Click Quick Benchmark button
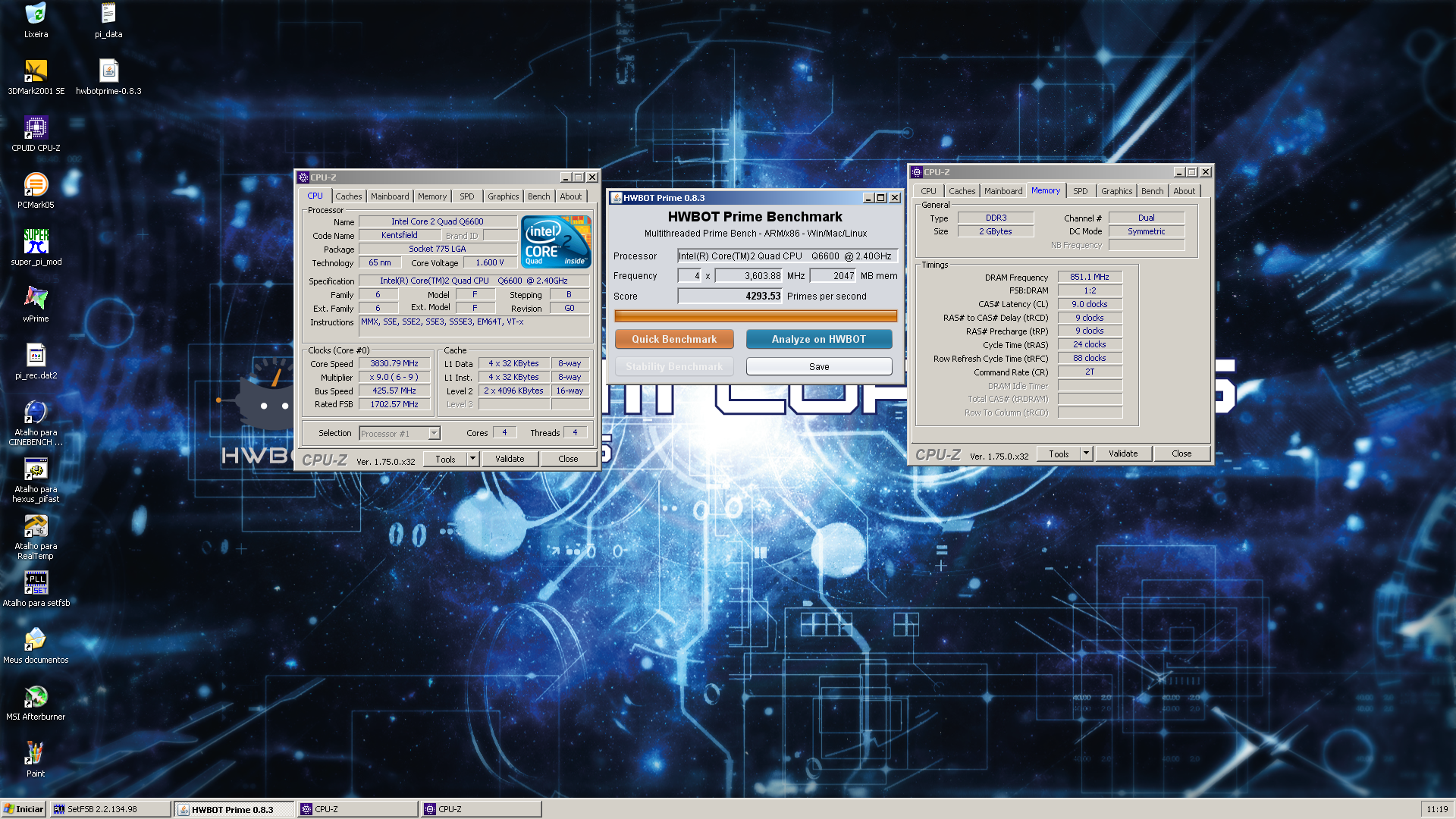 point(674,339)
